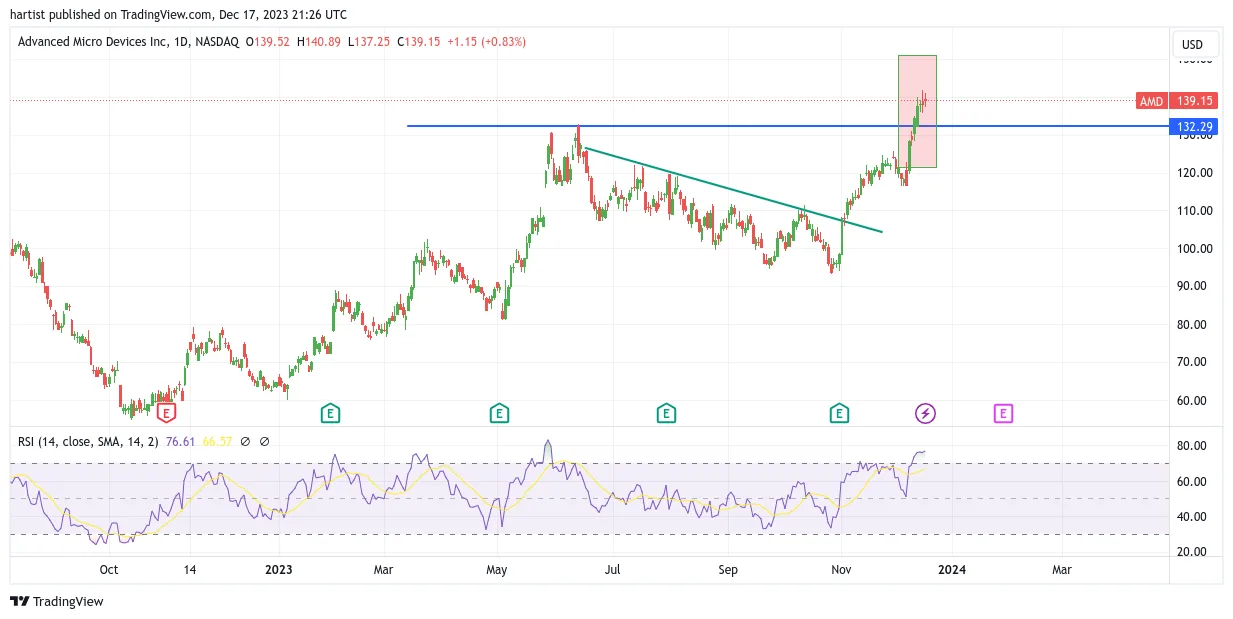Click the TradingView logo at bottom left
Image resolution: width=1233 pixels, height=619 pixels.
(x=57, y=601)
